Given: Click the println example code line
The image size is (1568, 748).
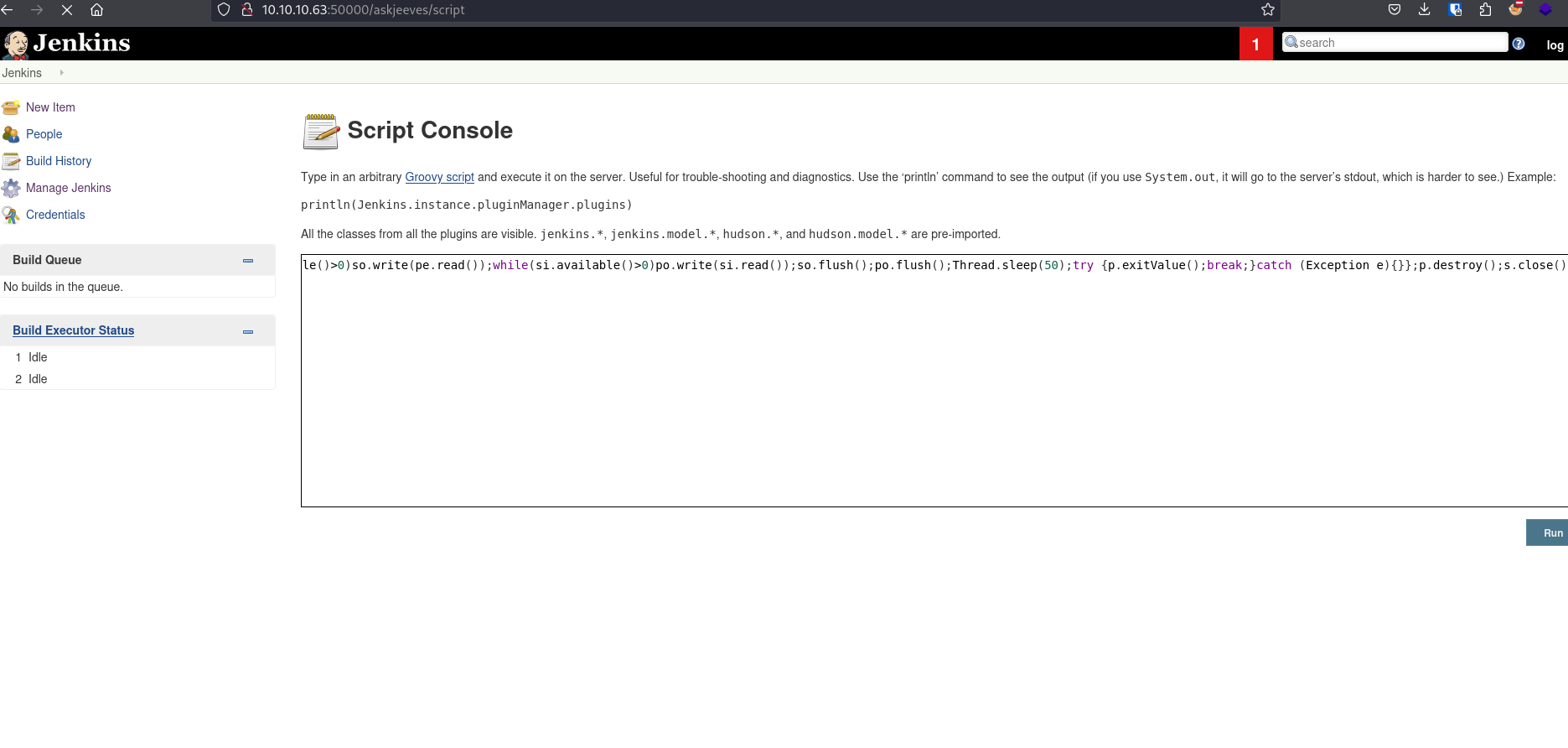Looking at the screenshot, I should coord(467,205).
